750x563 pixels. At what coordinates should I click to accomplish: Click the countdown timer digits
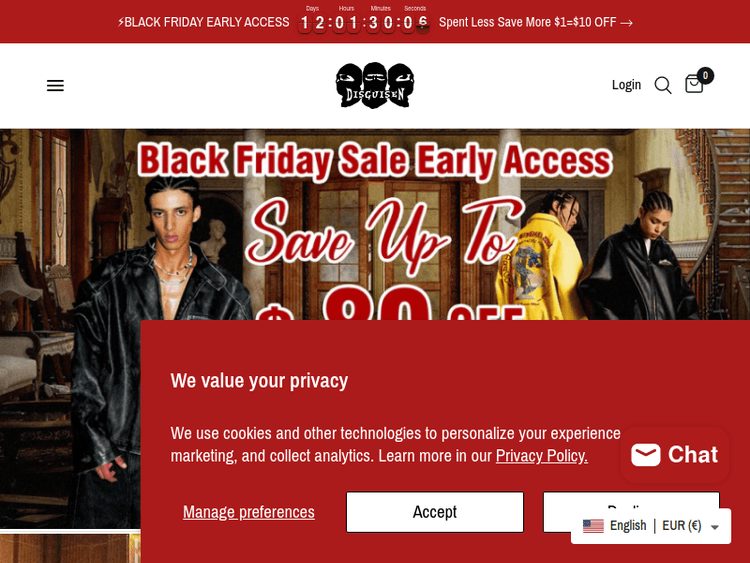point(364,22)
